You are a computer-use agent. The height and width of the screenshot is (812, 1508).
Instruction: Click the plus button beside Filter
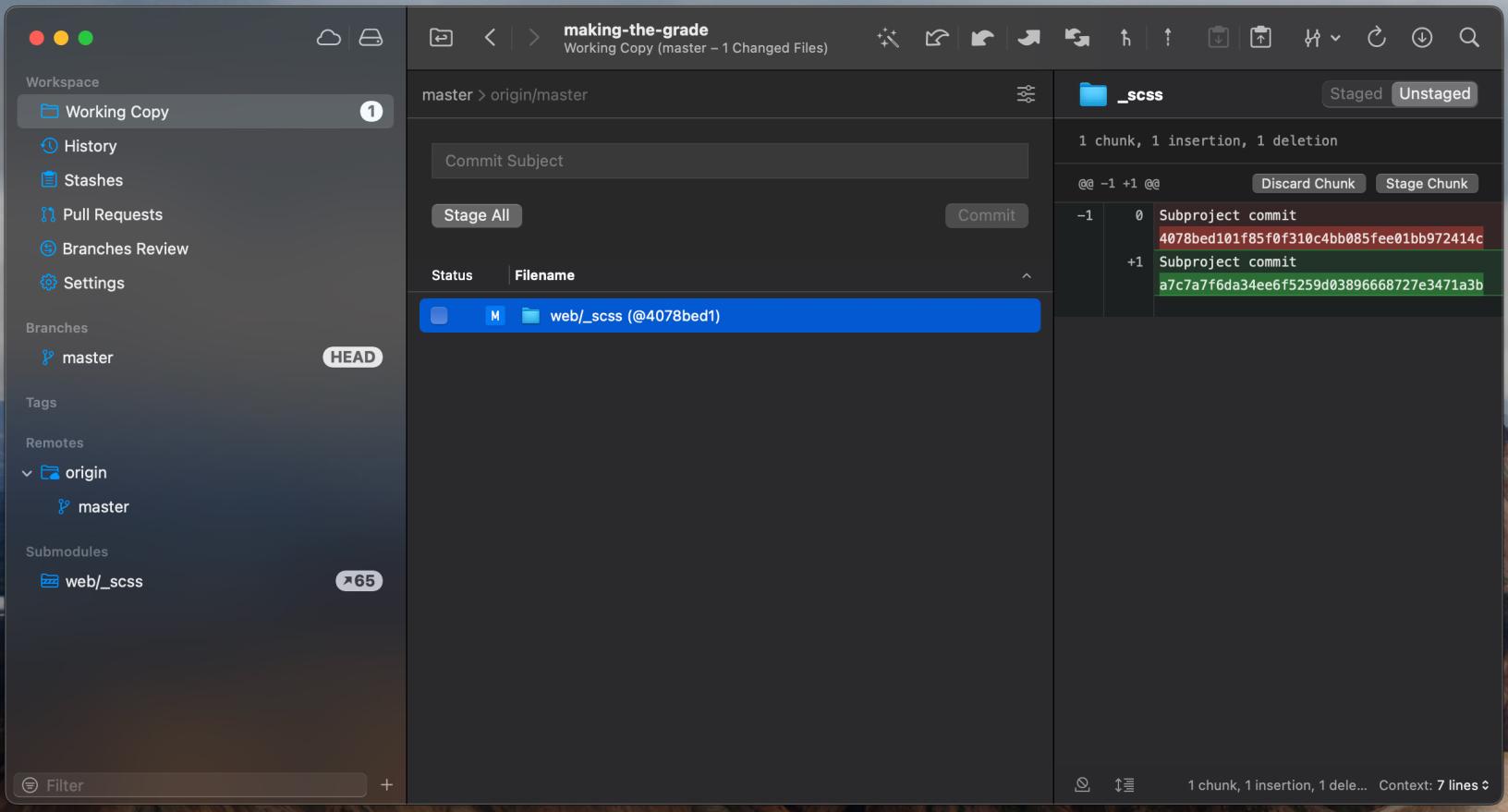pyautogui.click(x=386, y=784)
